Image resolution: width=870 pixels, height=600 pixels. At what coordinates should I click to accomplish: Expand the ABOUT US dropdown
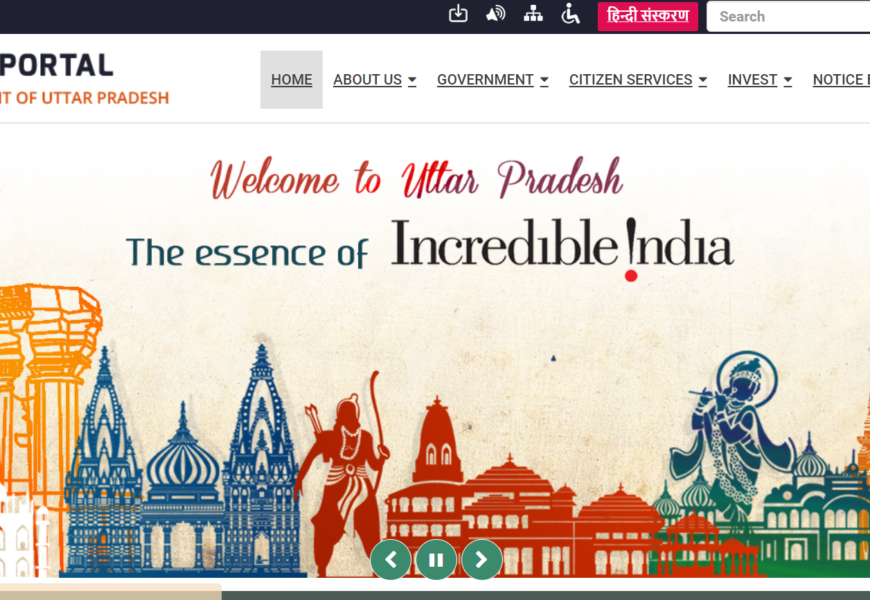[x=375, y=80]
